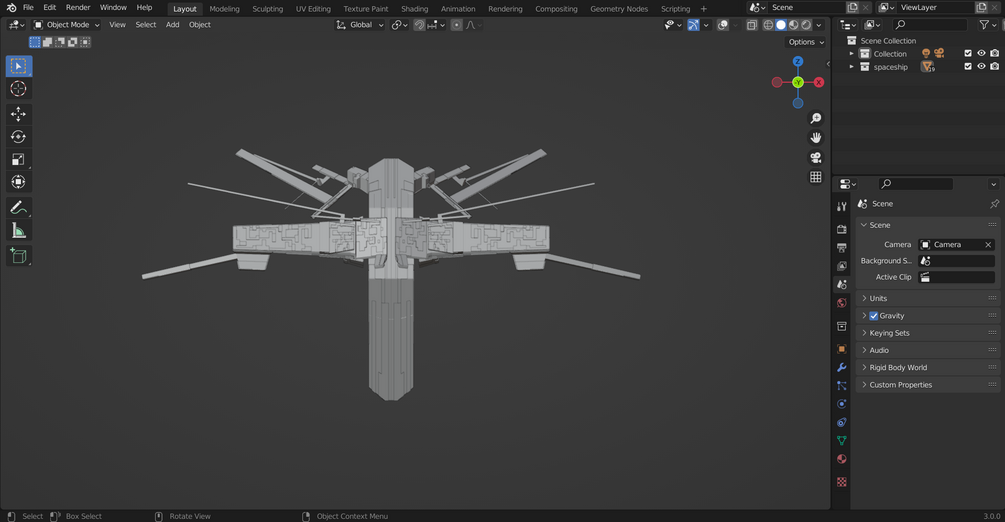Select the Measure tool
The width and height of the screenshot is (1005, 522).
click(19, 230)
